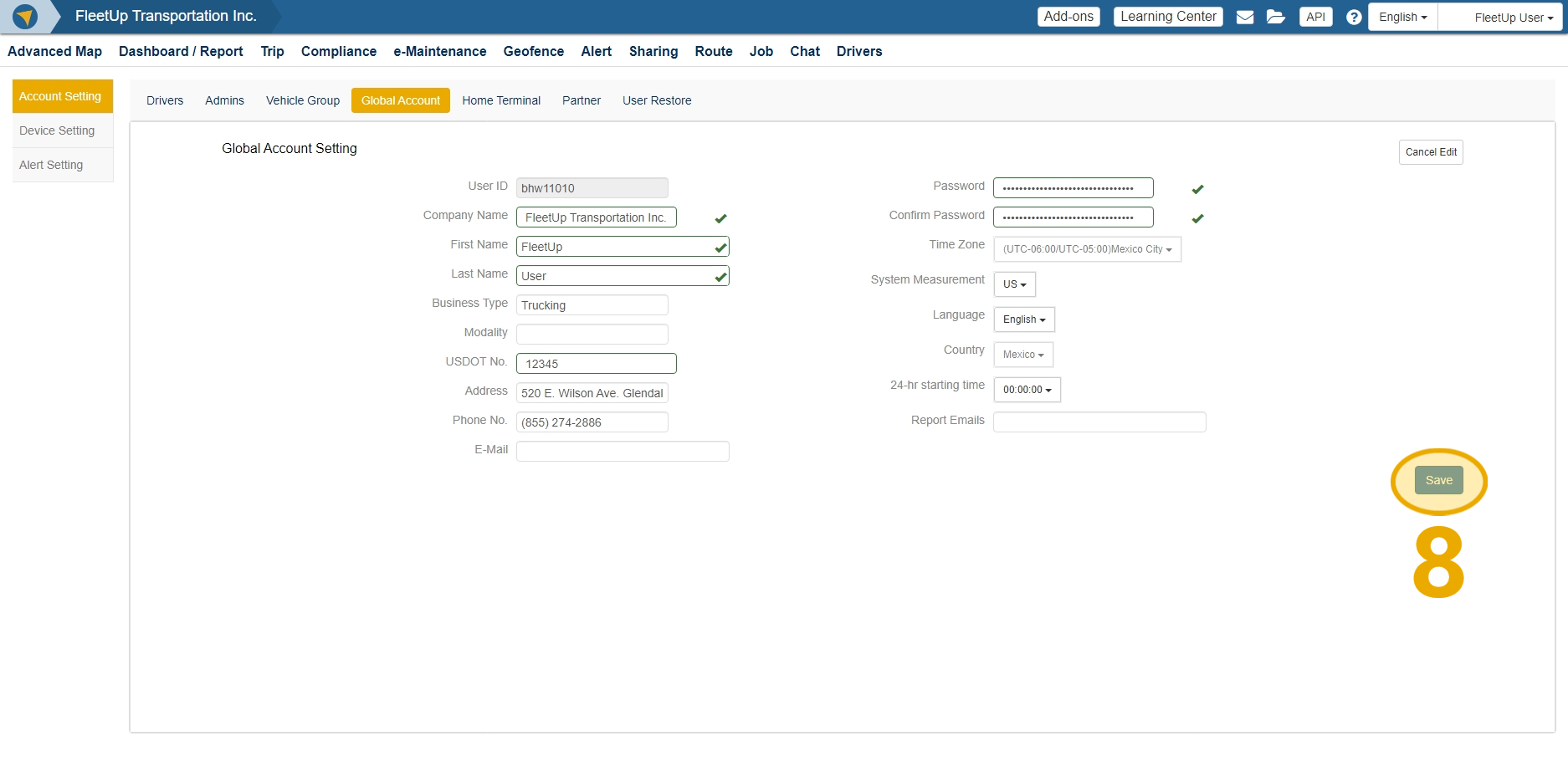The height and width of the screenshot is (777, 1568).
Task: Switch to the Drivers sub-tab
Action: coord(165,100)
